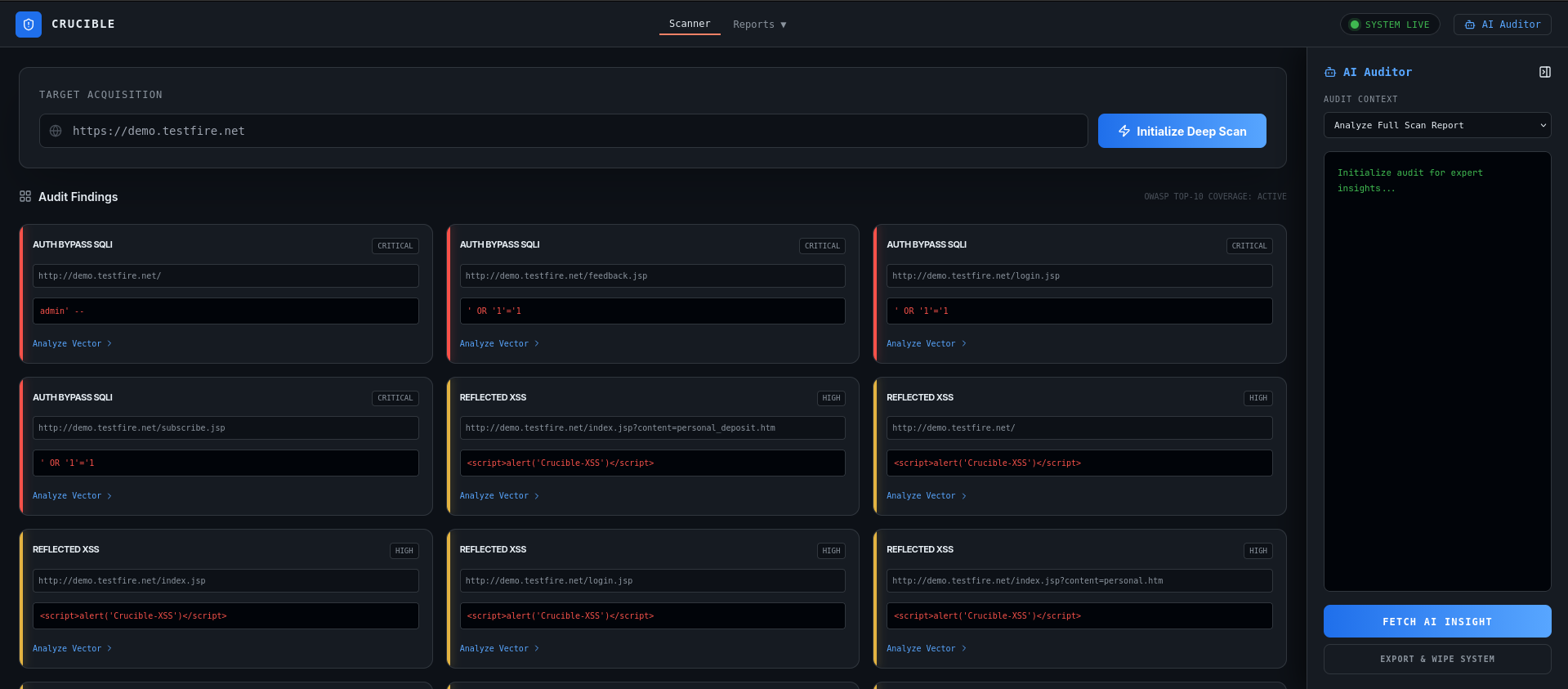
Task: Click HIGH badge on personal_deposit.htm XSS card
Action: point(831,398)
